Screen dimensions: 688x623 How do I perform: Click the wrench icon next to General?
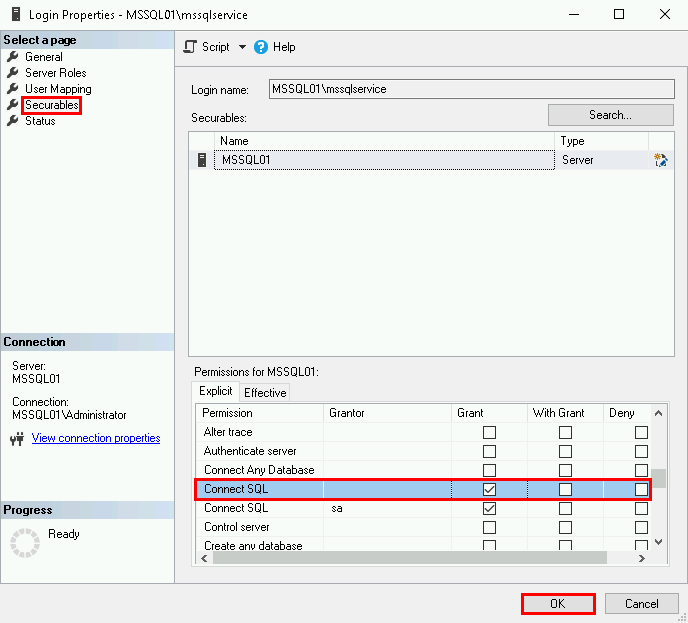[13, 57]
